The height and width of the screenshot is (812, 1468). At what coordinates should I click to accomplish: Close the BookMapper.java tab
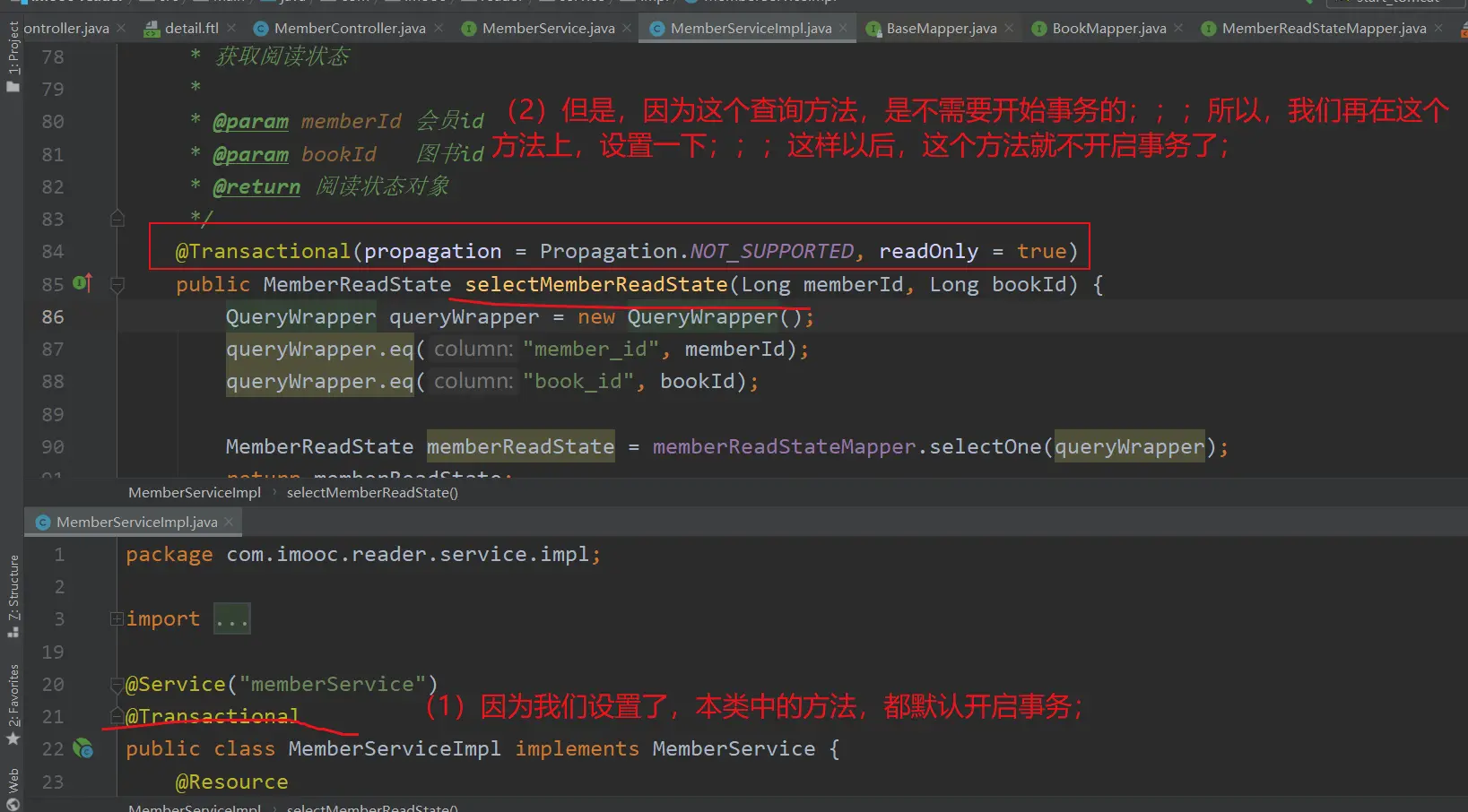coord(1178,28)
